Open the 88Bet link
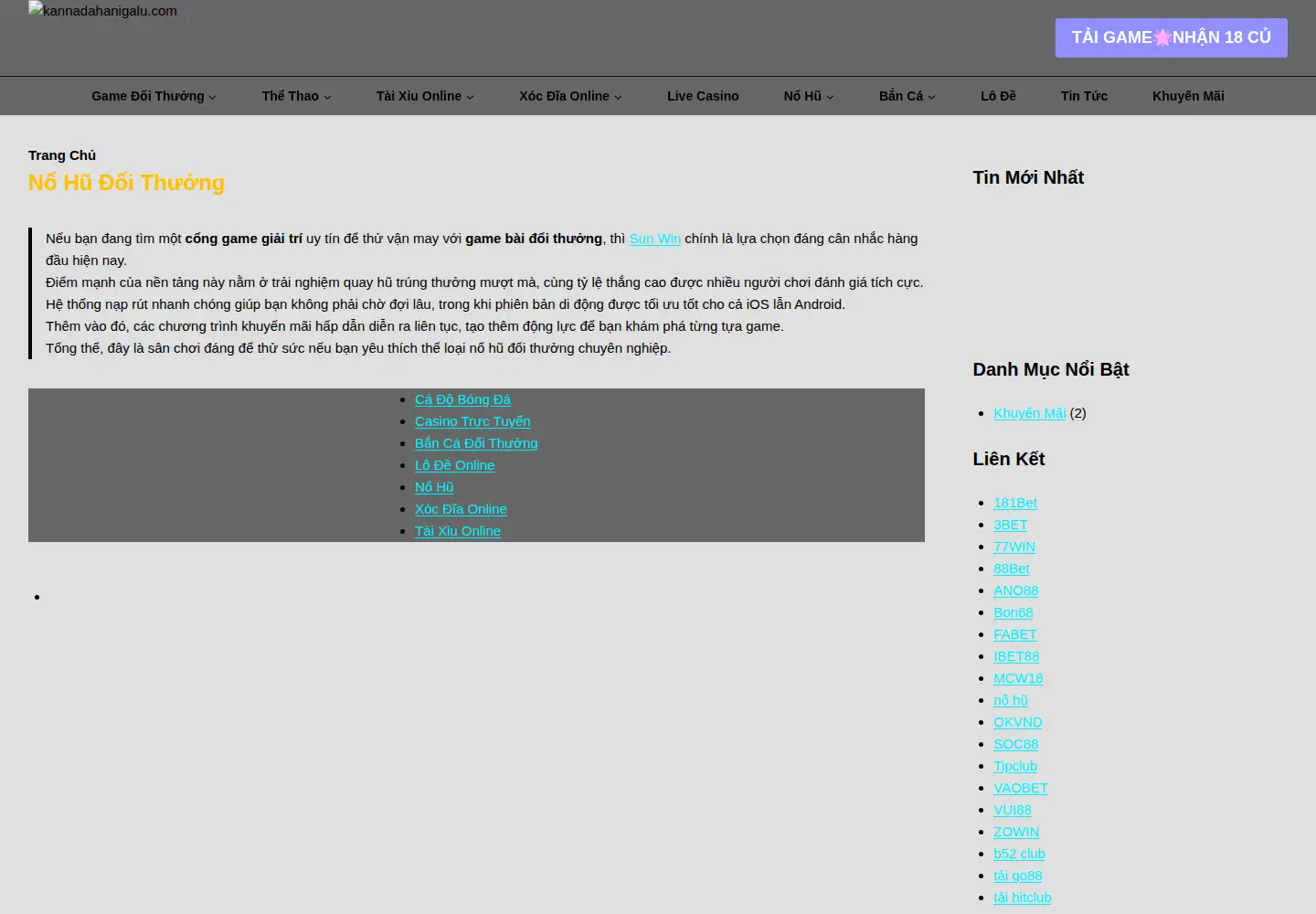 pyautogui.click(x=1012, y=569)
